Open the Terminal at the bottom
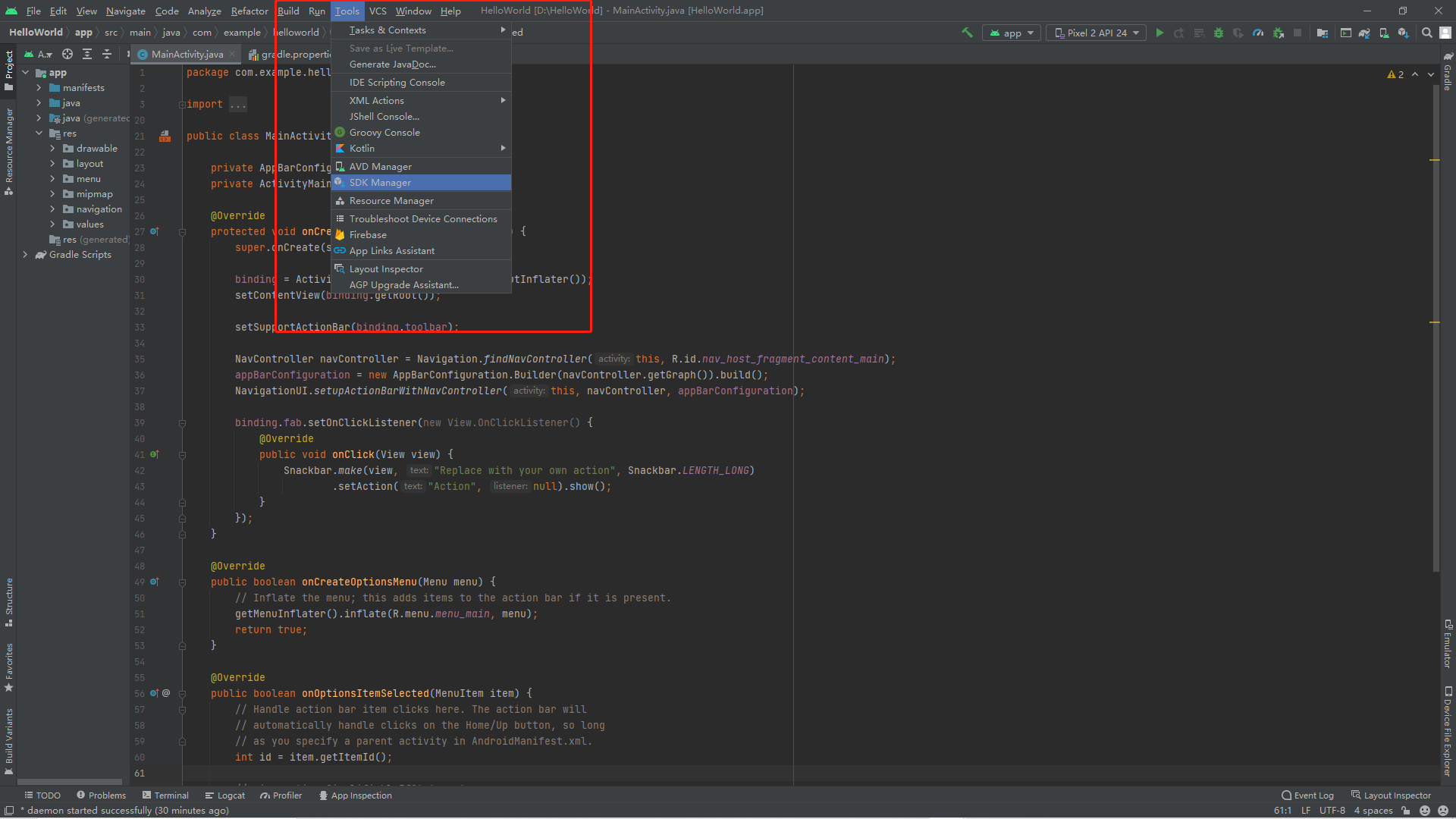Image resolution: width=1456 pixels, height=819 pixels. click(170, 795)
